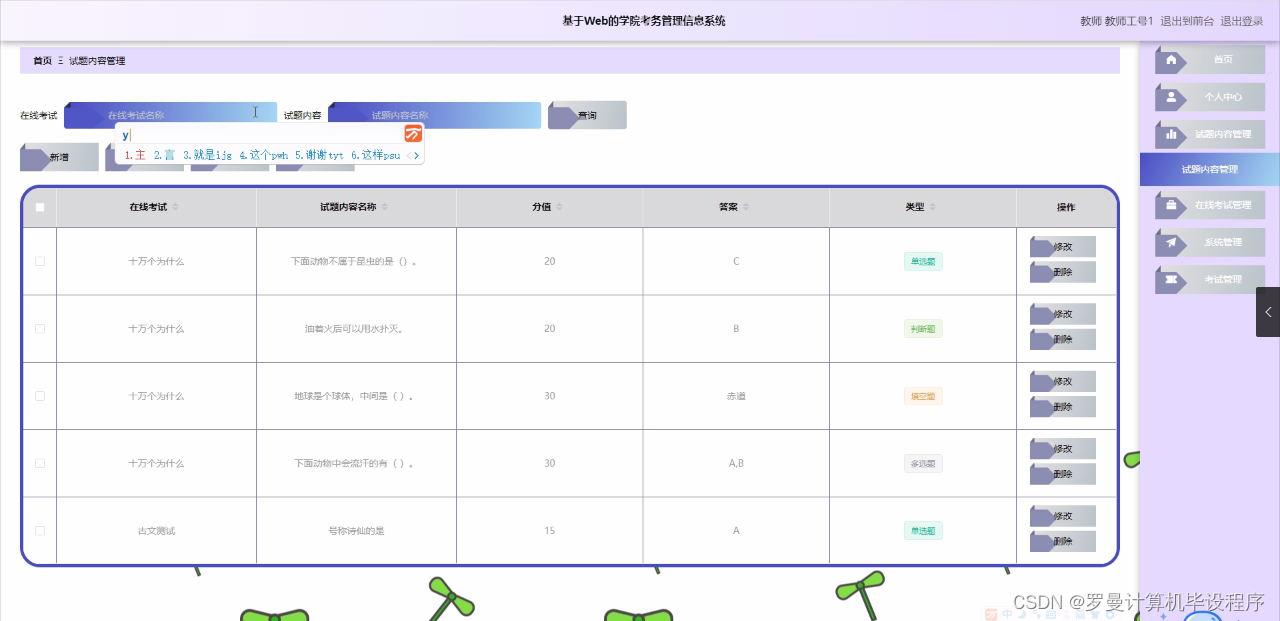Viewport: 1280px width, 621px height.
Task: Check the first 十万个为什么 row checkbox
Action: coord(39,261)
